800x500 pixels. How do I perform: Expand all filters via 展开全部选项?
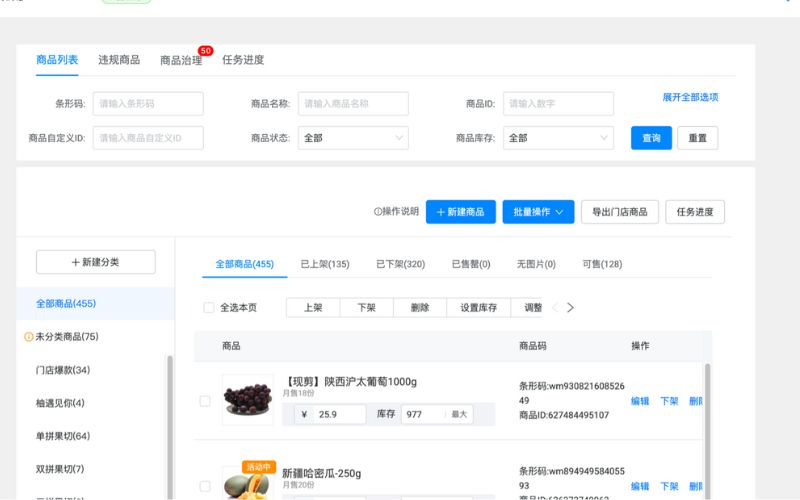pyautogui.click(x=690, y=97)
